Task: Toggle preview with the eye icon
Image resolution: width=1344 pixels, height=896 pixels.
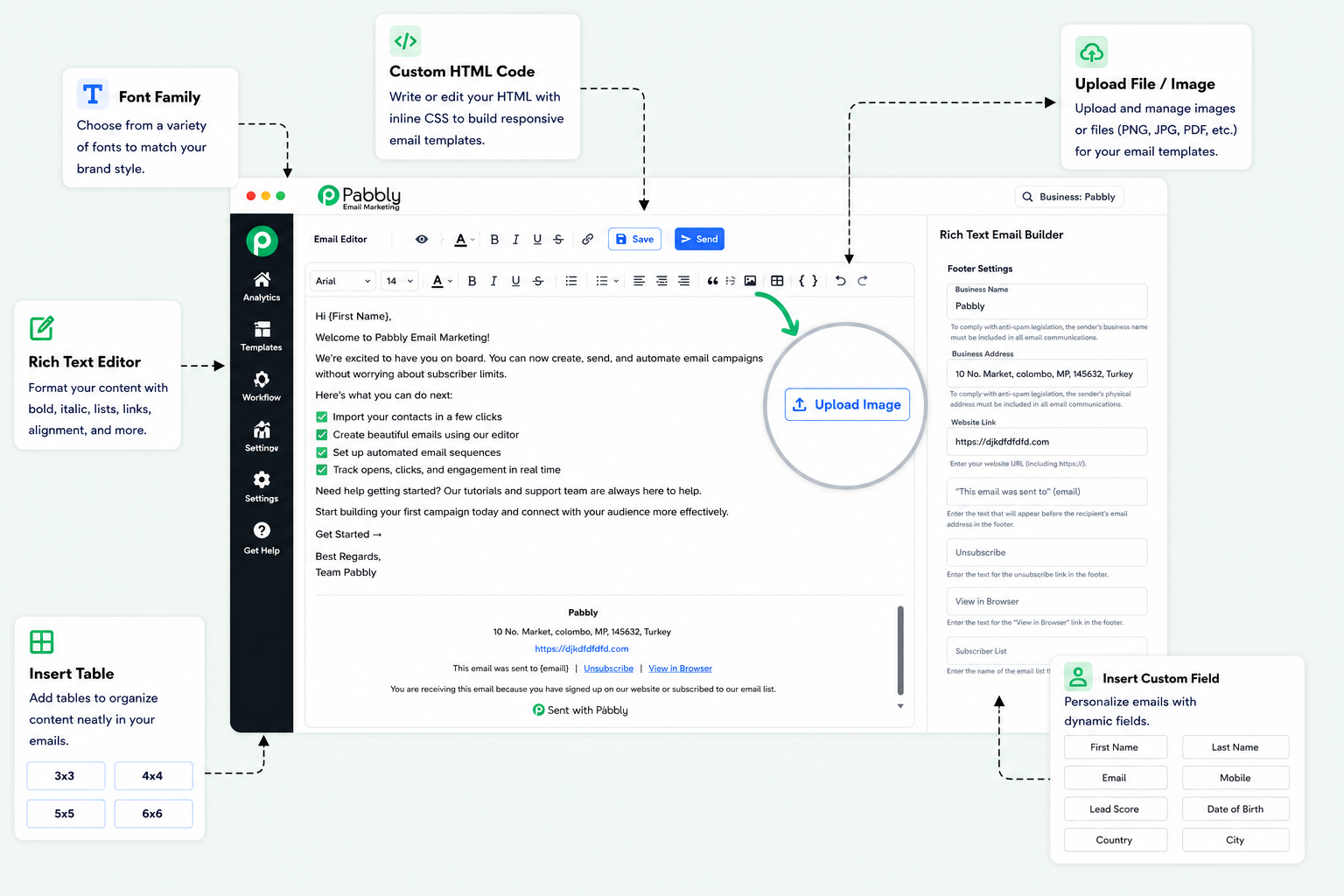Action: (x=422, y=239)
